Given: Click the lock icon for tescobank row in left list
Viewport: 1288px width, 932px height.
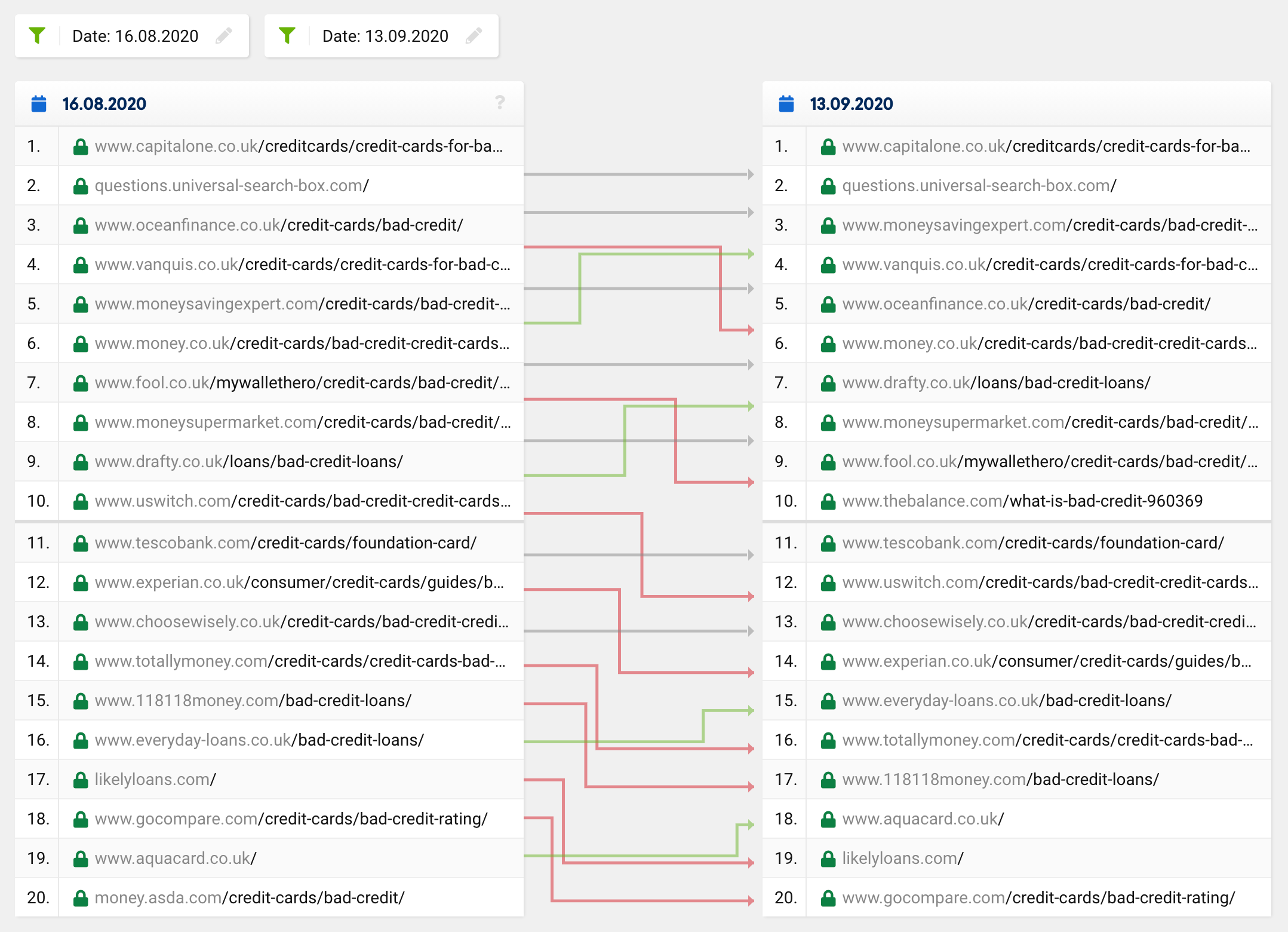Looking at the screenshot, I should [x=81, y=543].
